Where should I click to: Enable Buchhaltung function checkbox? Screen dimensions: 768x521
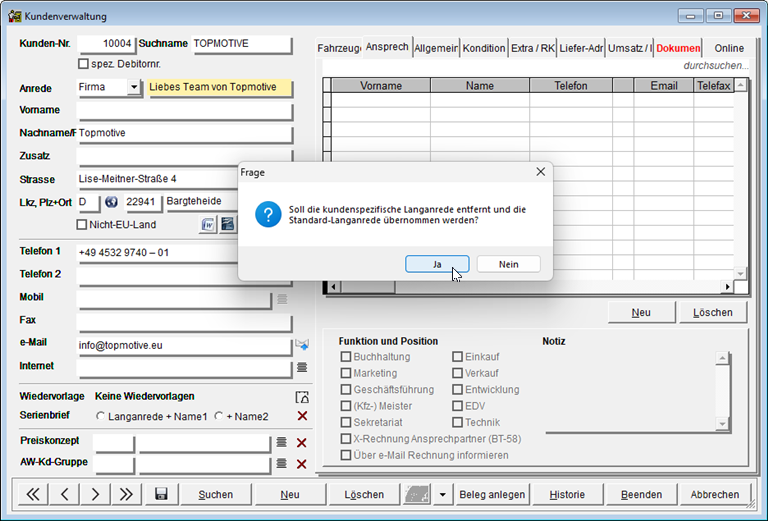[x=346, y=356]
